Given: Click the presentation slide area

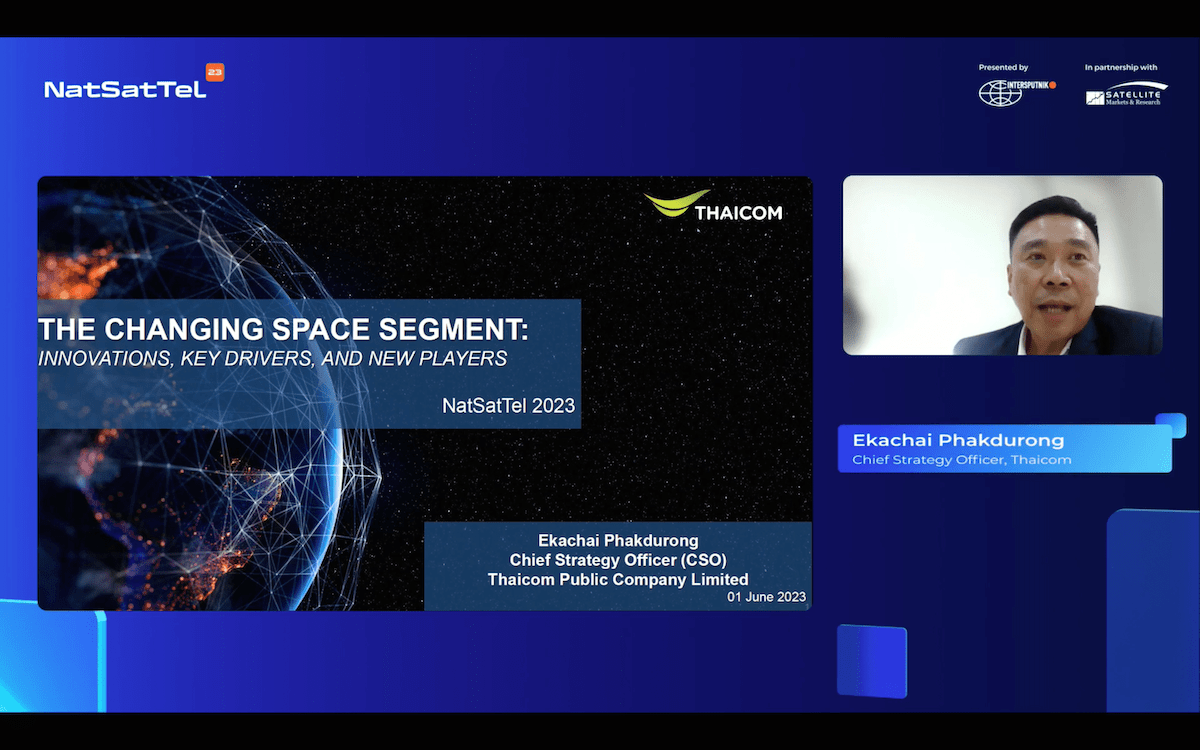Looking at the screenshot, I should click(x=425, y=393).
